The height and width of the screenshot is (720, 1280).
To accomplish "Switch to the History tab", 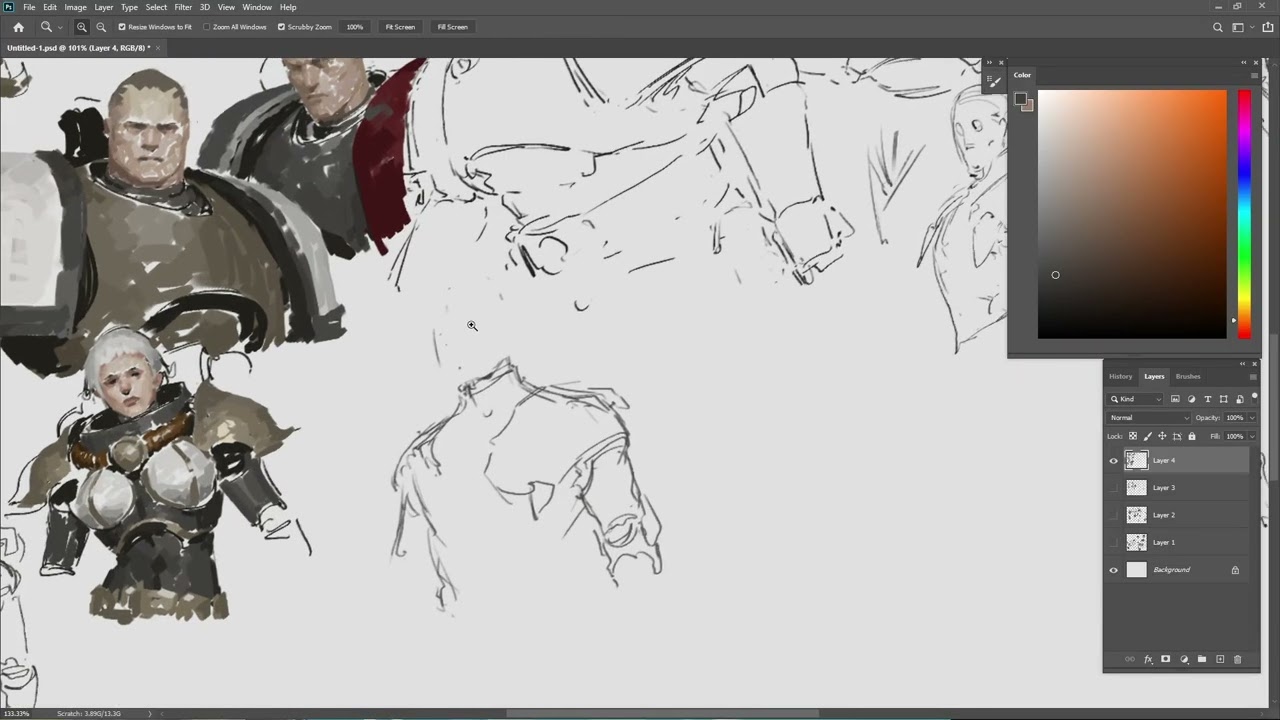I will (1120, 377).
